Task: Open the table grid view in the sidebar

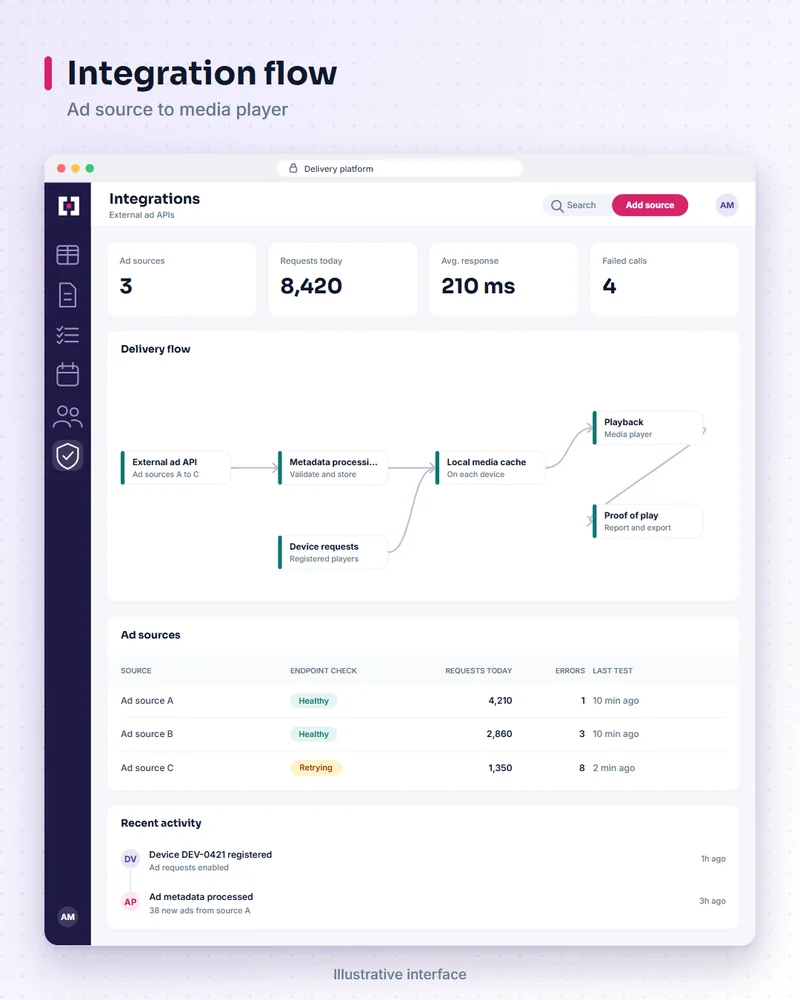Action: [x=68, y=255]
